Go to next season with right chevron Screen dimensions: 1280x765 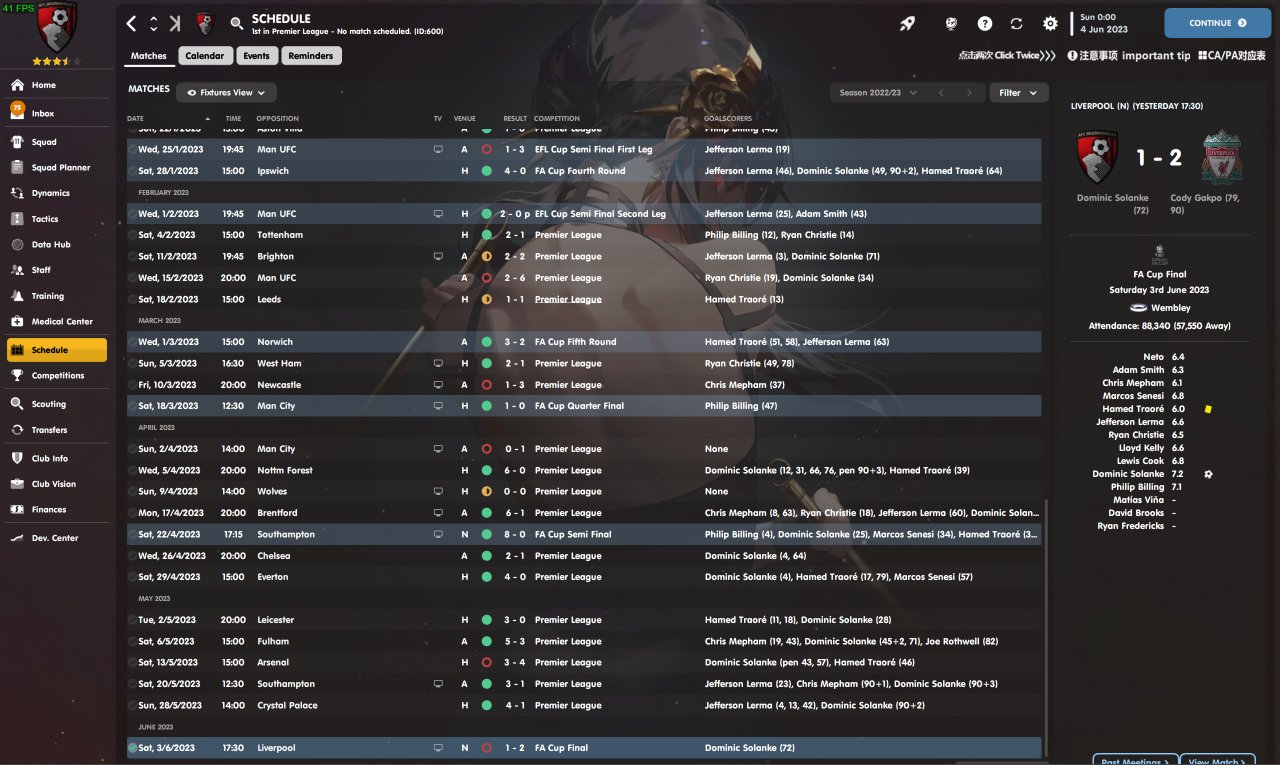click(968, 93)
